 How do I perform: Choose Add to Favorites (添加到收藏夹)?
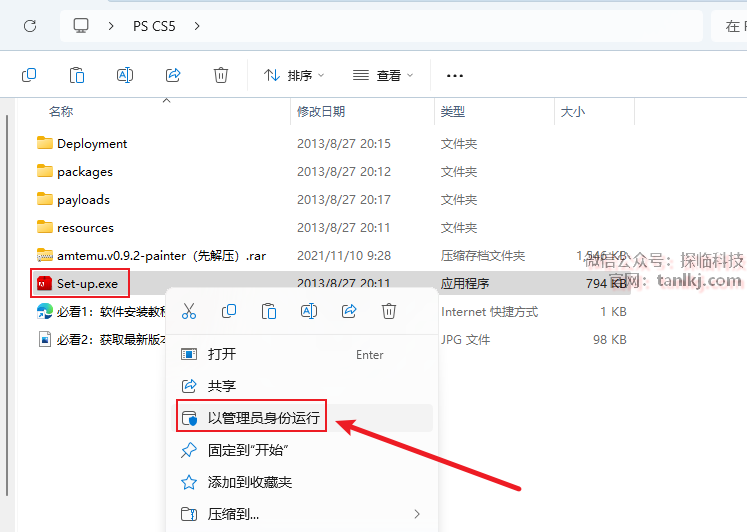coord(302,482)
